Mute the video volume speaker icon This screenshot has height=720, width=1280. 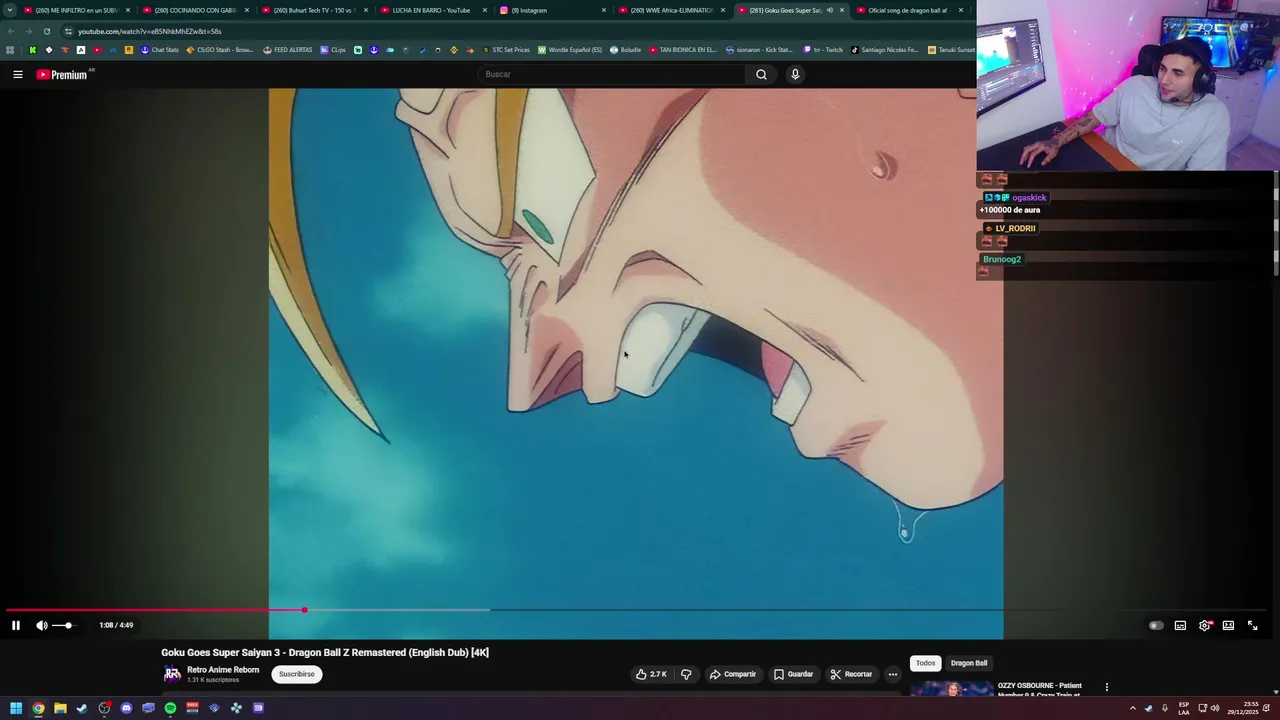pyautogui.click(x=42, y=625)
